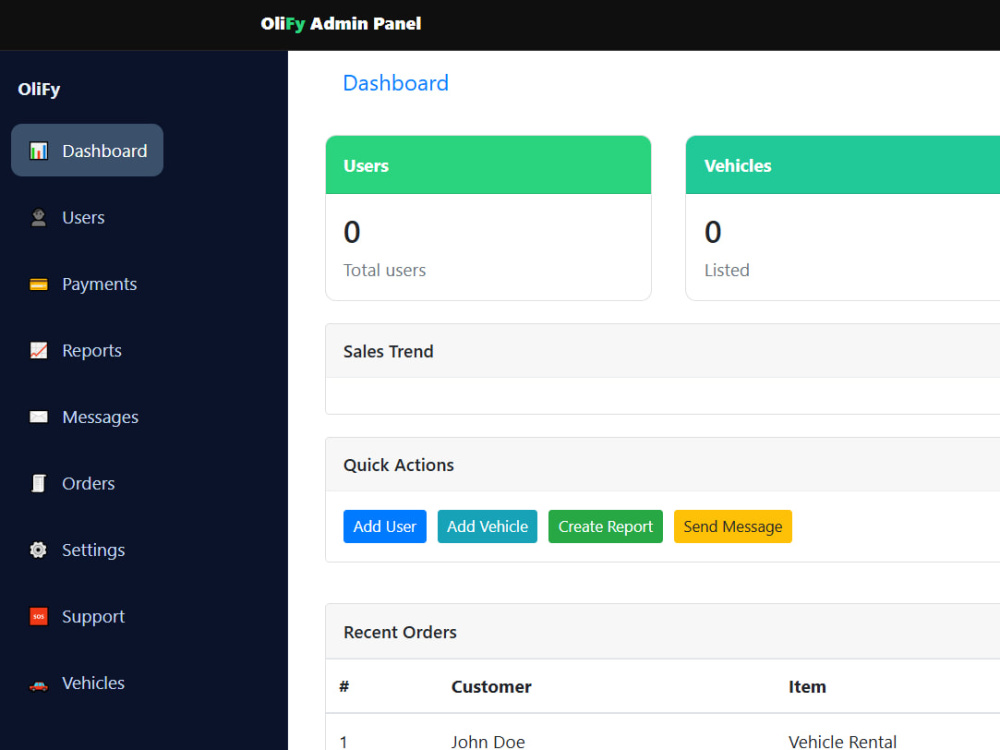Click the Vehicles card labeled Listed
This screenshot has height=750, width=1000.
click(850, 218)
